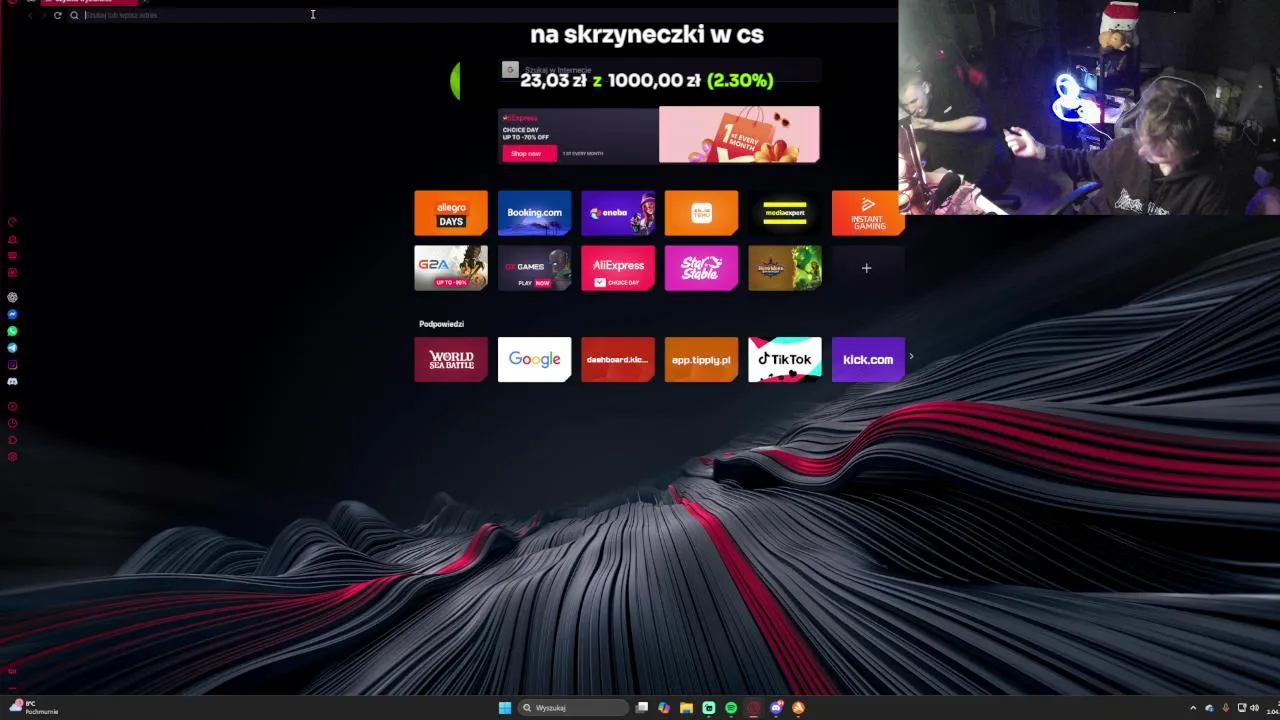Viewport: 1280px width, 720px height.
Task: Open the Windows Start menu
Action: pyautogui.click(x=505, y=708)
